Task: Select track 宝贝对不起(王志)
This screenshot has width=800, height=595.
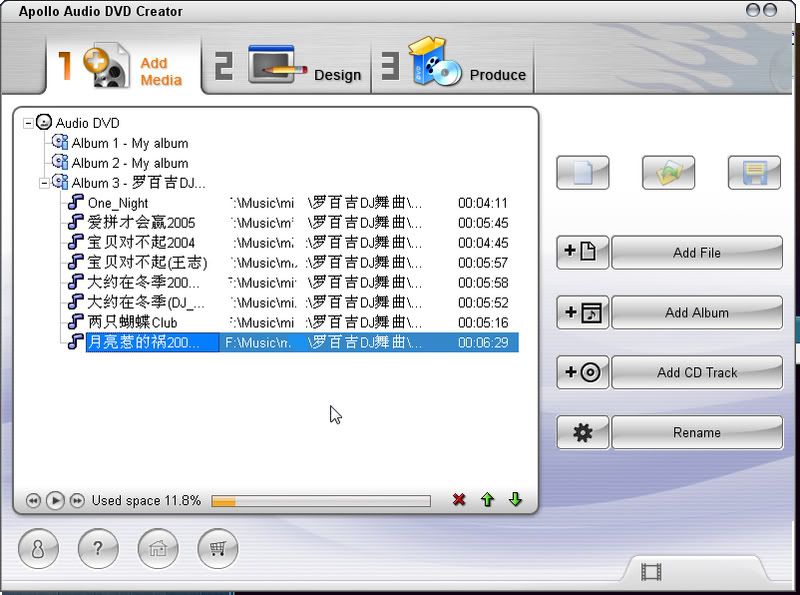Action: [x=147, y=262]
